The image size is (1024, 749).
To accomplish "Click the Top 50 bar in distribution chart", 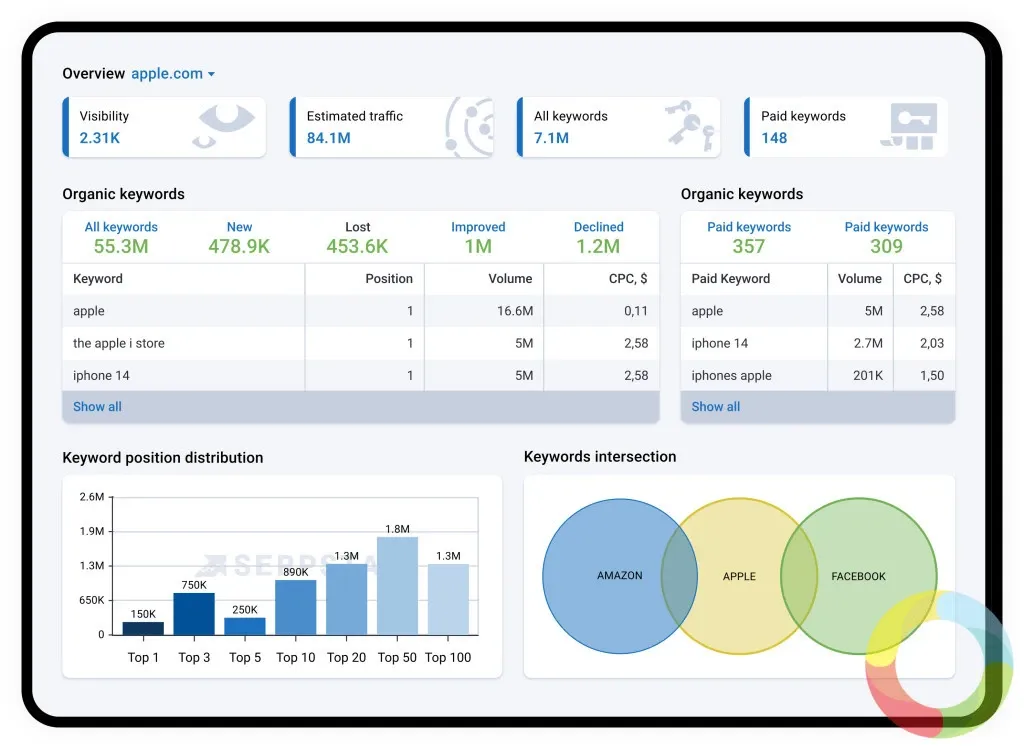I will click(397, 586).
